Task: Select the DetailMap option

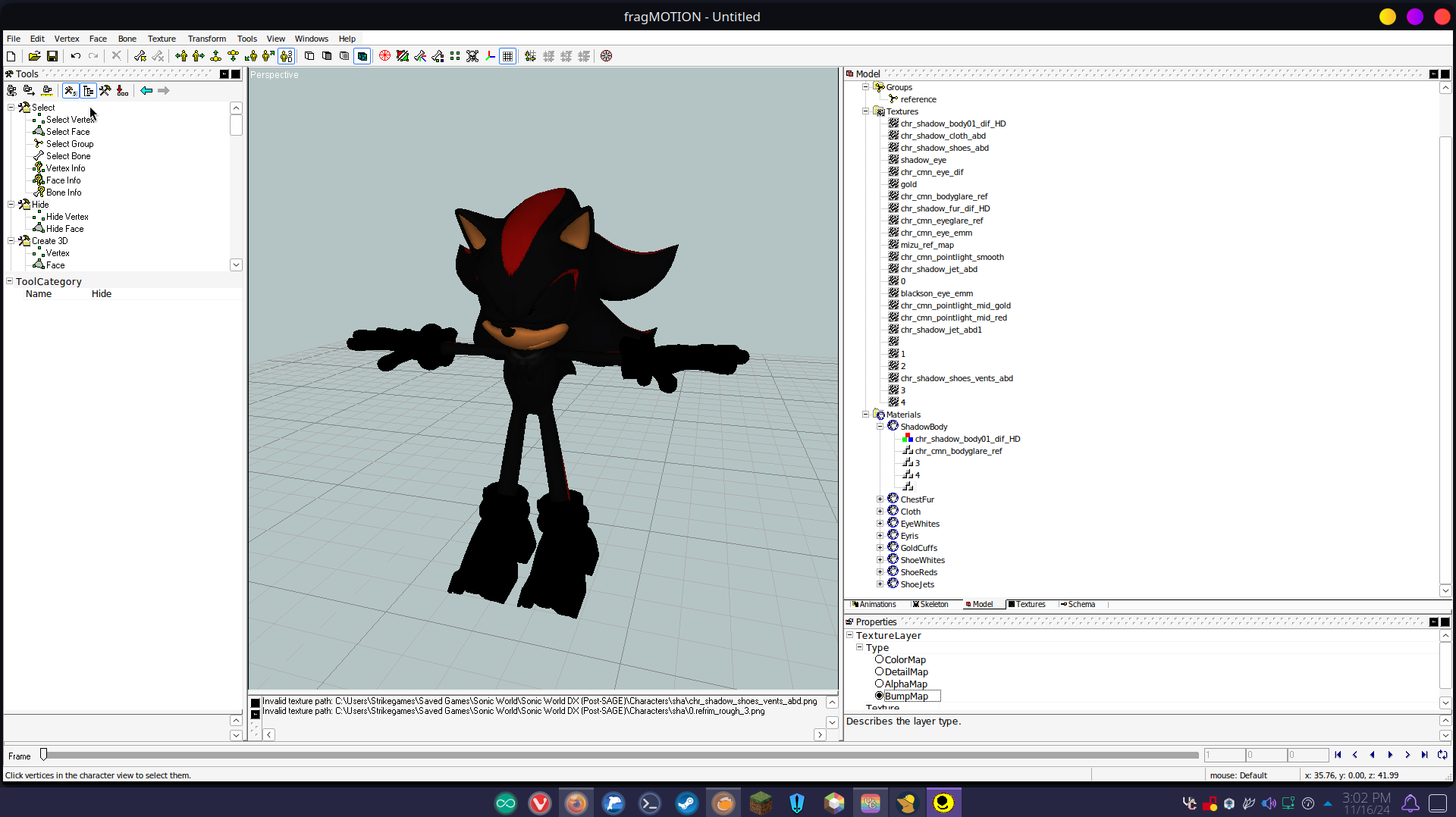Action: [879, 671]
